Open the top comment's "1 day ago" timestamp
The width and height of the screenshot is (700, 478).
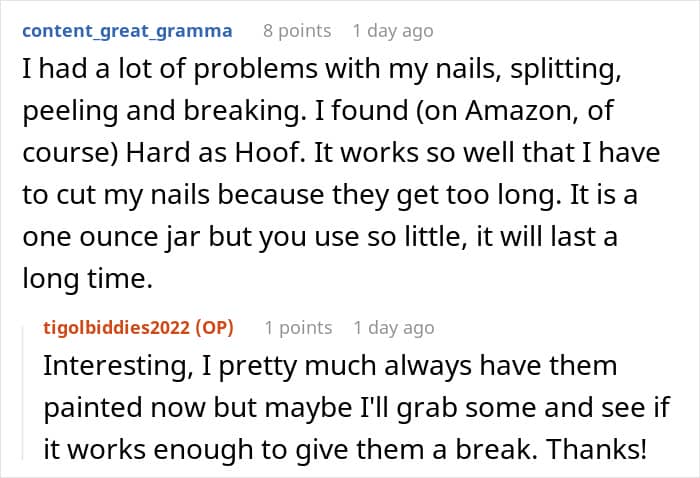[393, 31]
